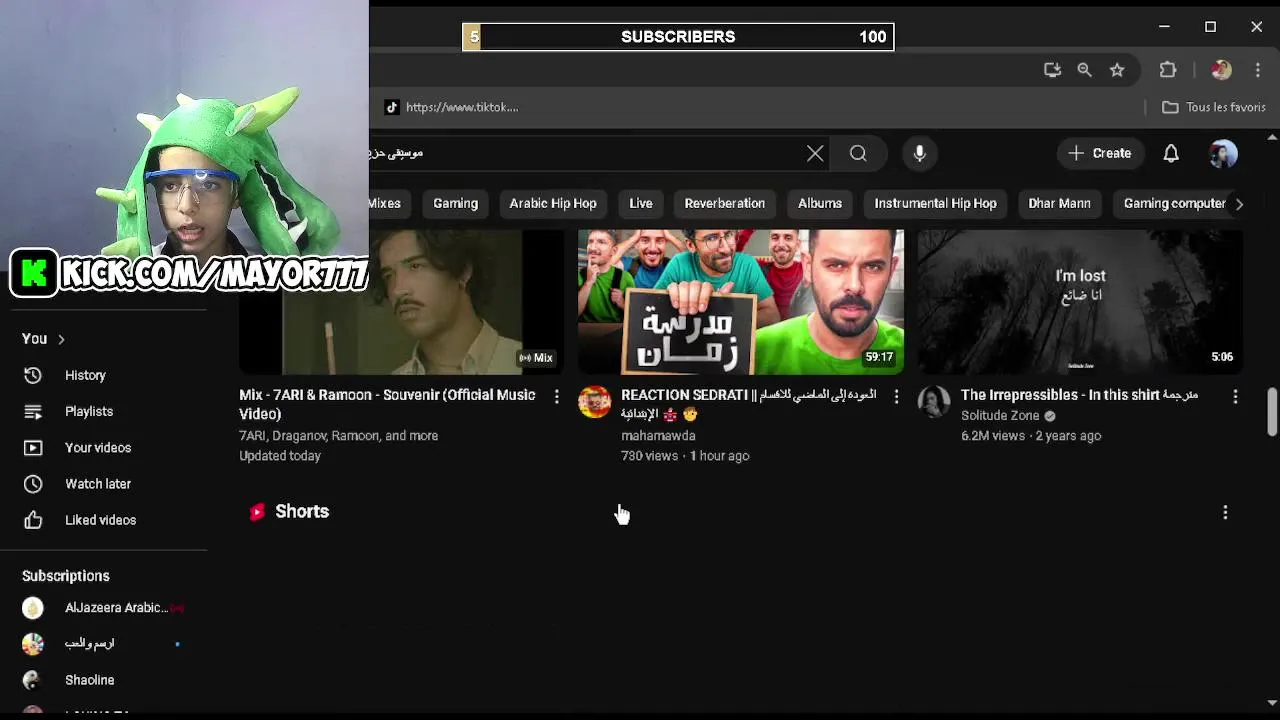Image resolution: width=1280 pixels, height=720 pixels.
Task: Open The Irrepressibles In this shirt title
Action: tap(1079, 395)
